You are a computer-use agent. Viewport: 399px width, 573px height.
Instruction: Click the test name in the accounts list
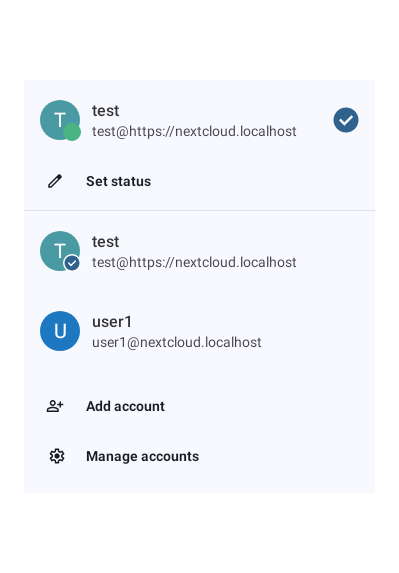tap(106, 242)
